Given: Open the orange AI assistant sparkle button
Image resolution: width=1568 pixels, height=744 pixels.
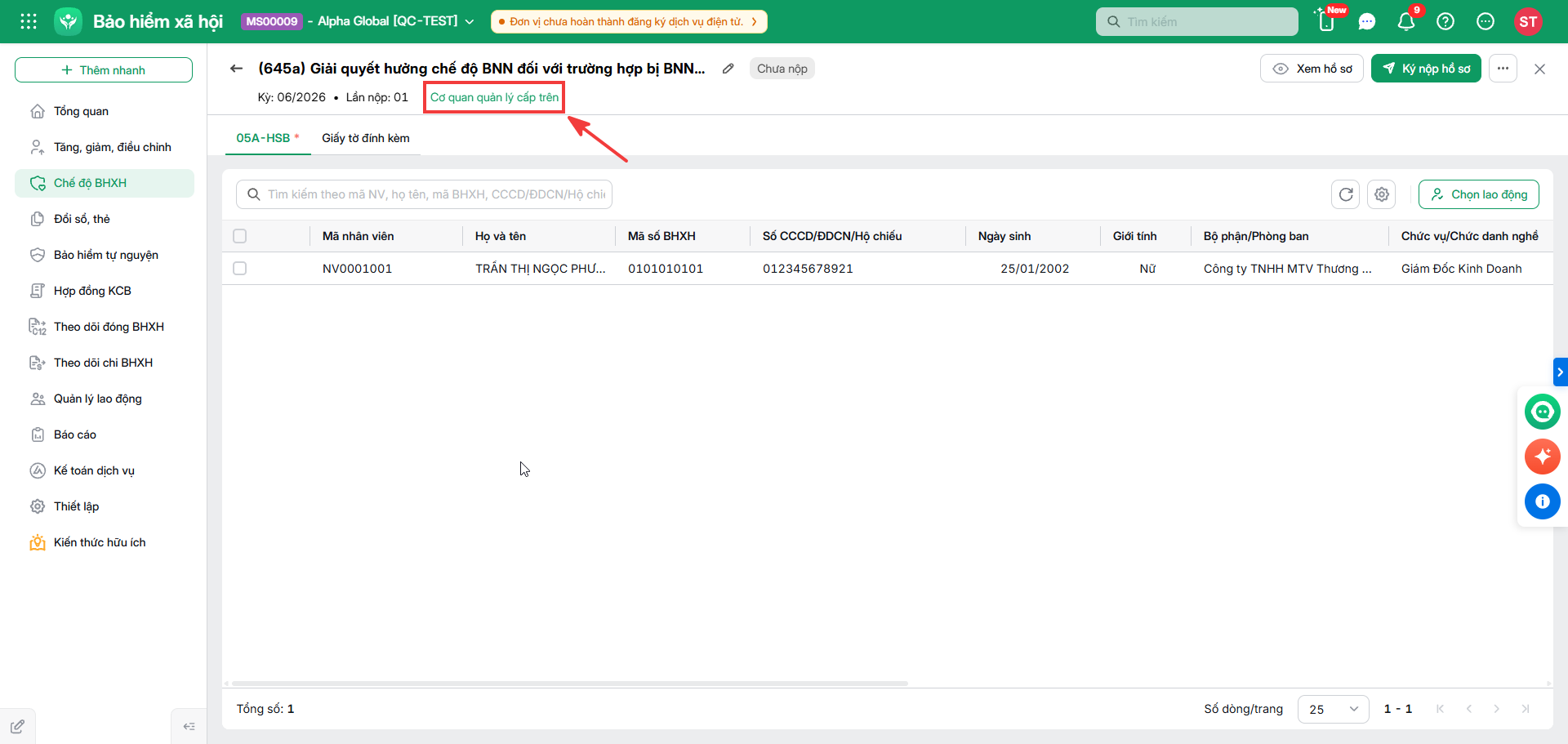Looking at the screenshot, I should click(x=1542, y=457).
